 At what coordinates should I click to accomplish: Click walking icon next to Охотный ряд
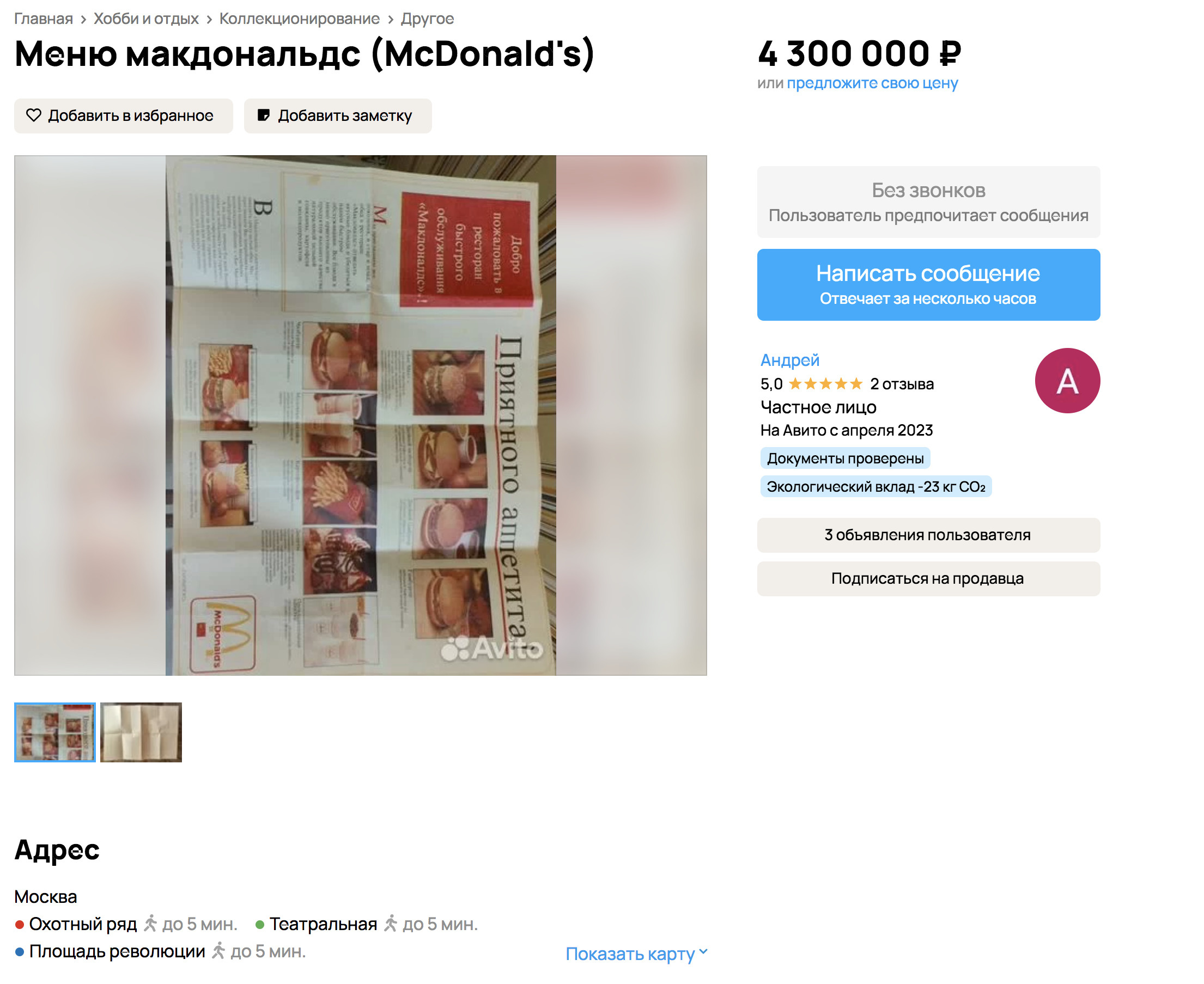[x=150, y=924]
